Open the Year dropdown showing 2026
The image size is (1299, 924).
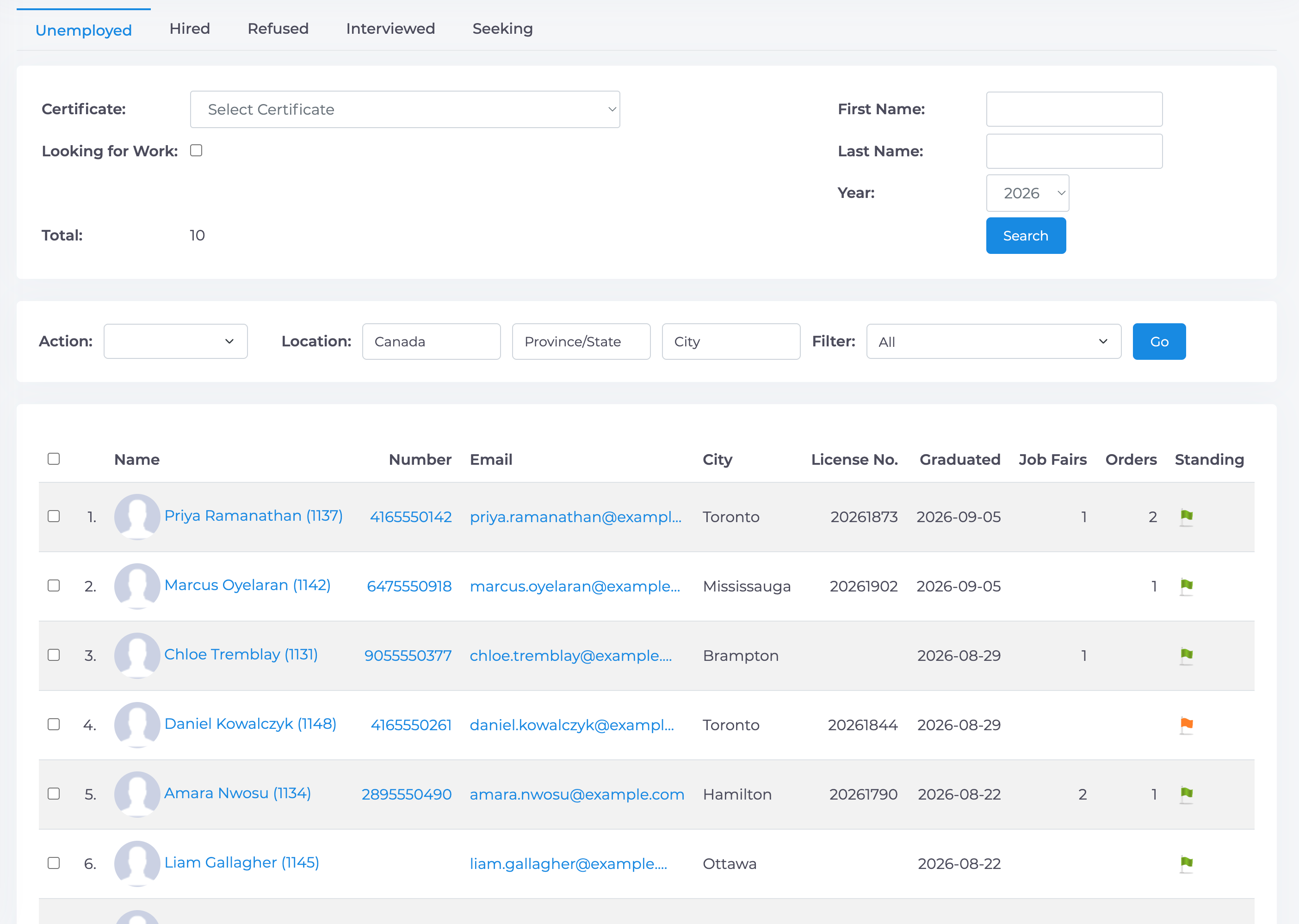click(1027, 193)
